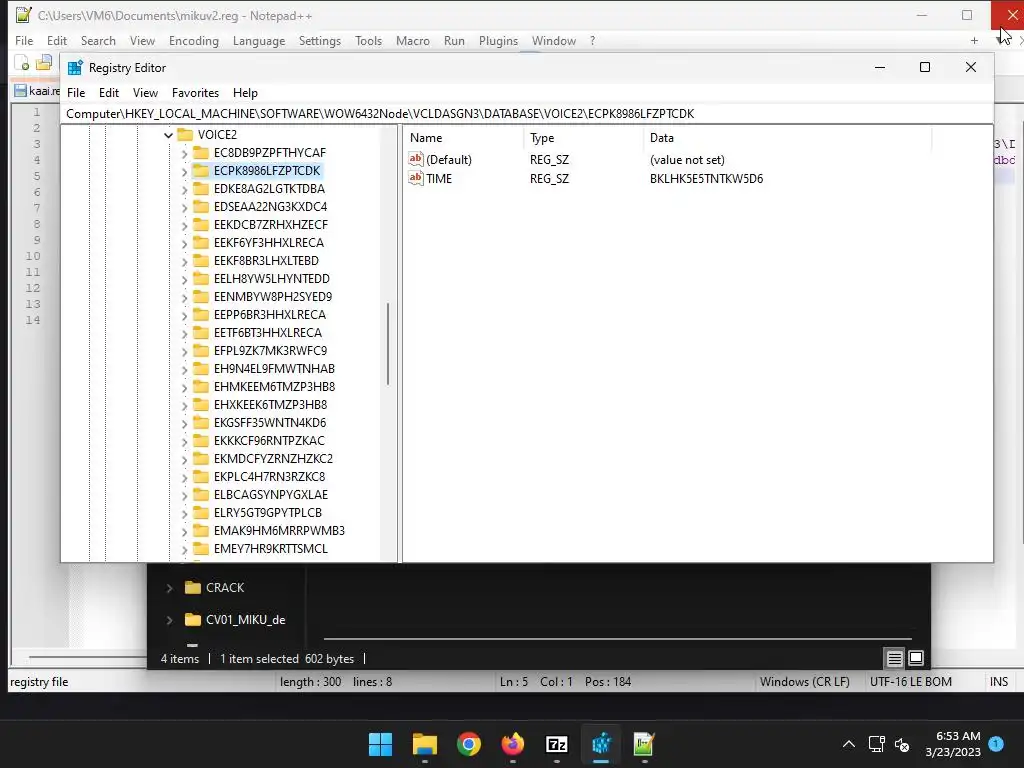
Task: Click the registry address bar path
Action: click(x=380, y=114)
